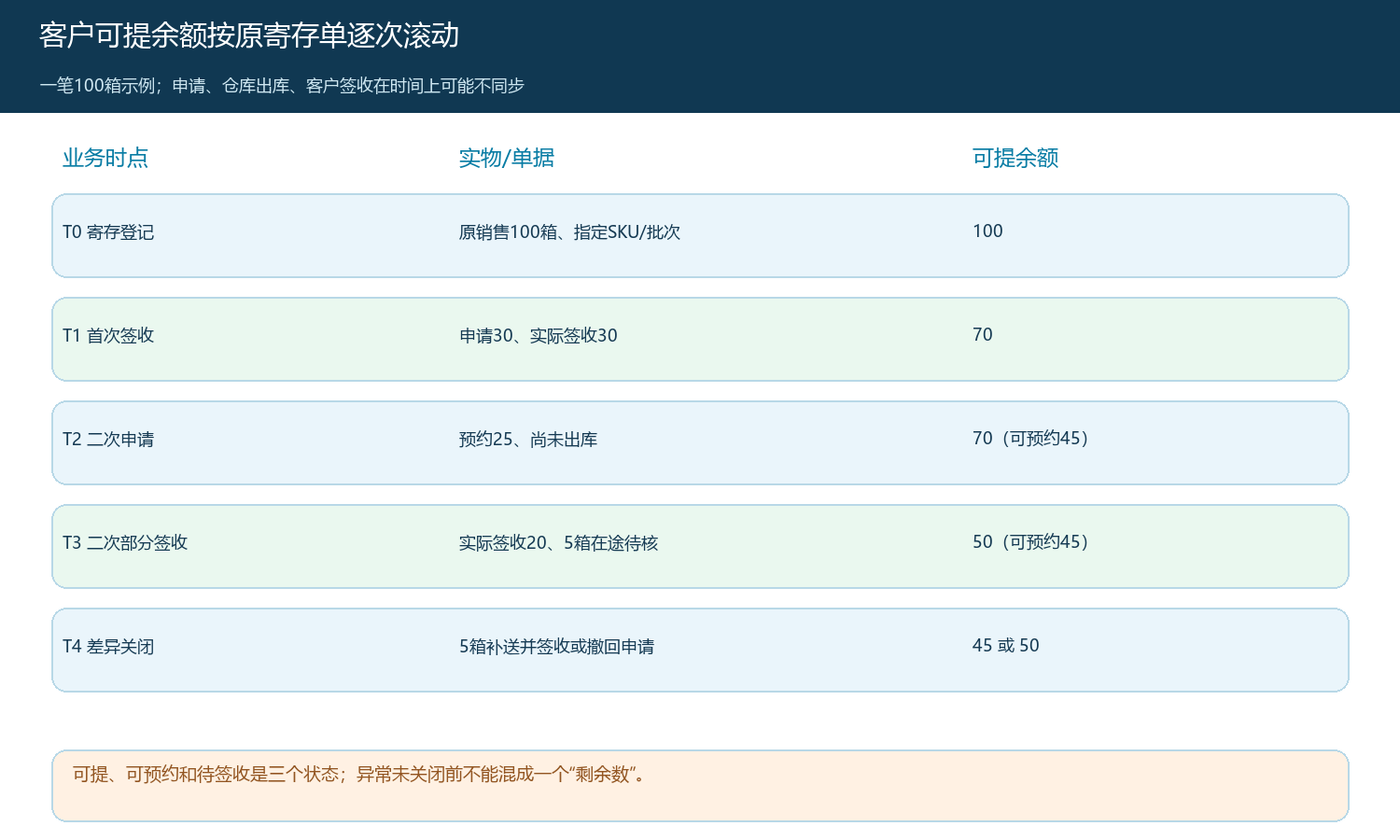1400x840 pixels.
Task: Click the text 实际签收20、5箱在途待核
Action: click(558, 543)
